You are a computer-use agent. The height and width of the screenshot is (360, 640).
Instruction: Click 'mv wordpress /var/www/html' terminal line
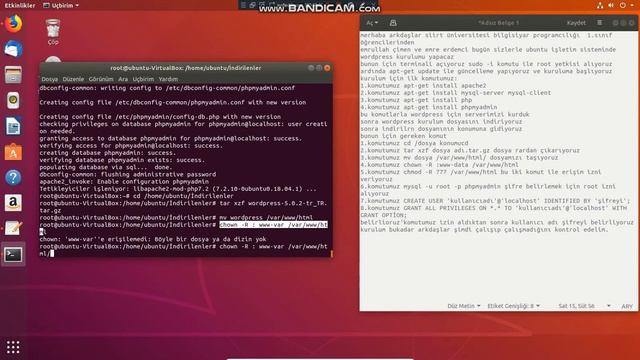click(x=176, y=218)
